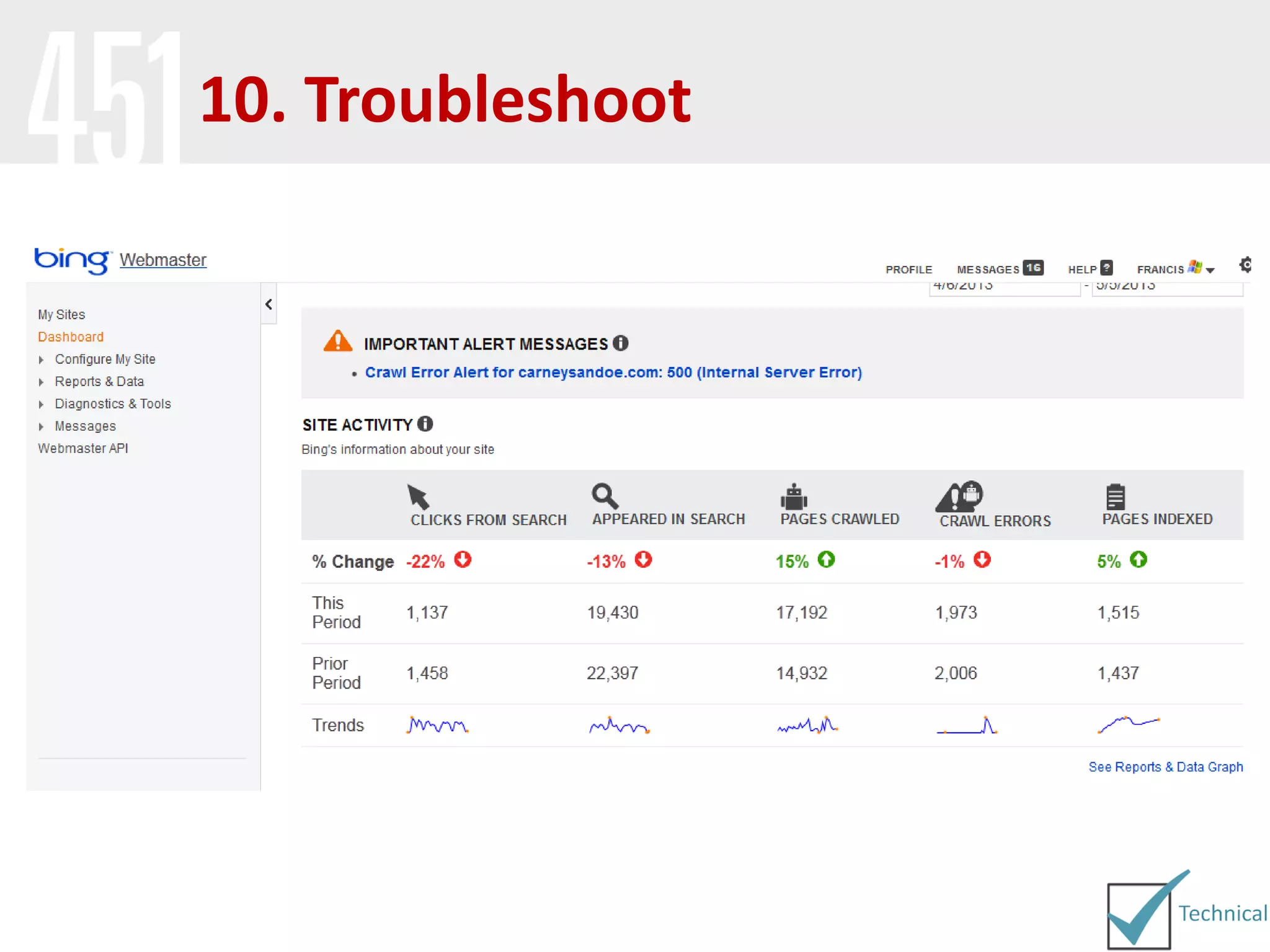Image resolution: width=1270 pixels, height=952 pixels.
Task: Click the end date field 5/5/2013
Action: pos(1167,289)
